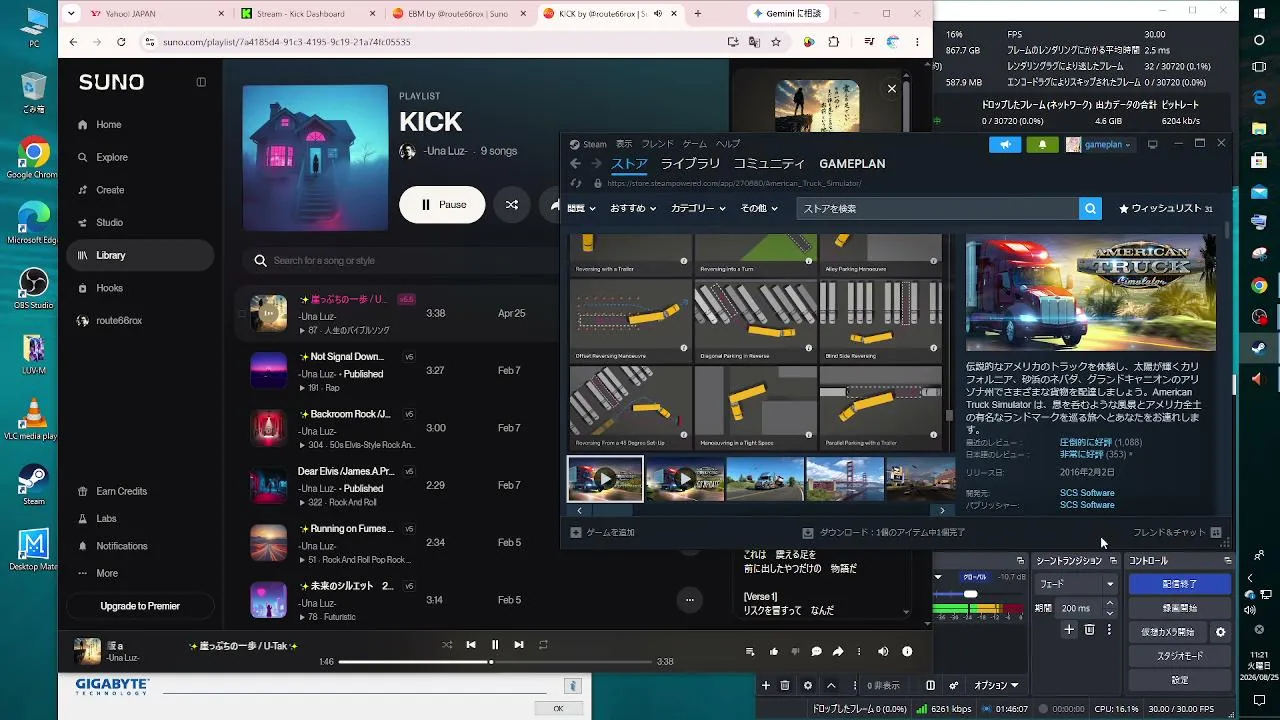The image size is (1280, 720).
Task: Share the currently playing song
Action: tap(838, 652)
